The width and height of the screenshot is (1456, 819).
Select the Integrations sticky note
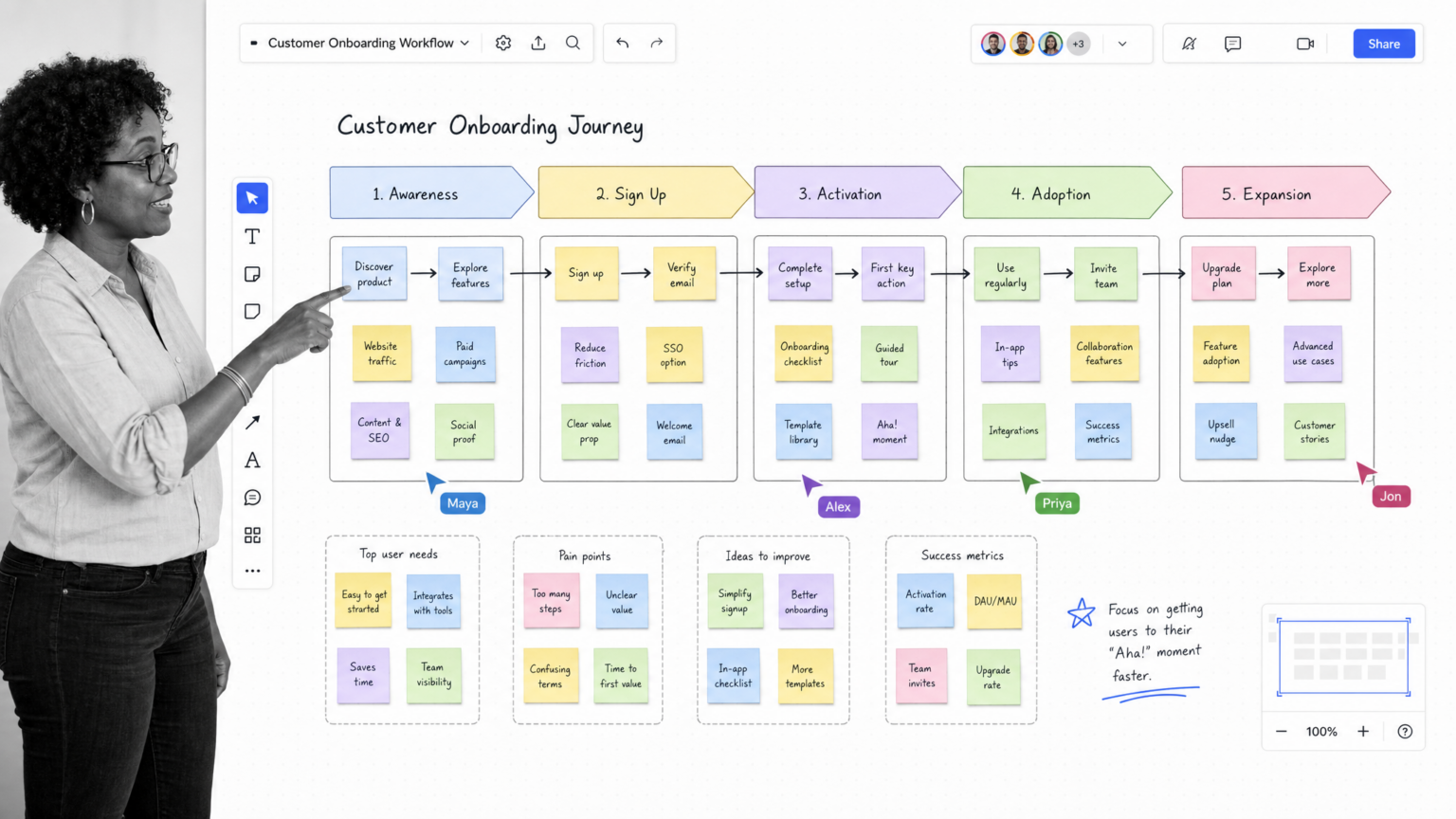tap(1013, 431)
